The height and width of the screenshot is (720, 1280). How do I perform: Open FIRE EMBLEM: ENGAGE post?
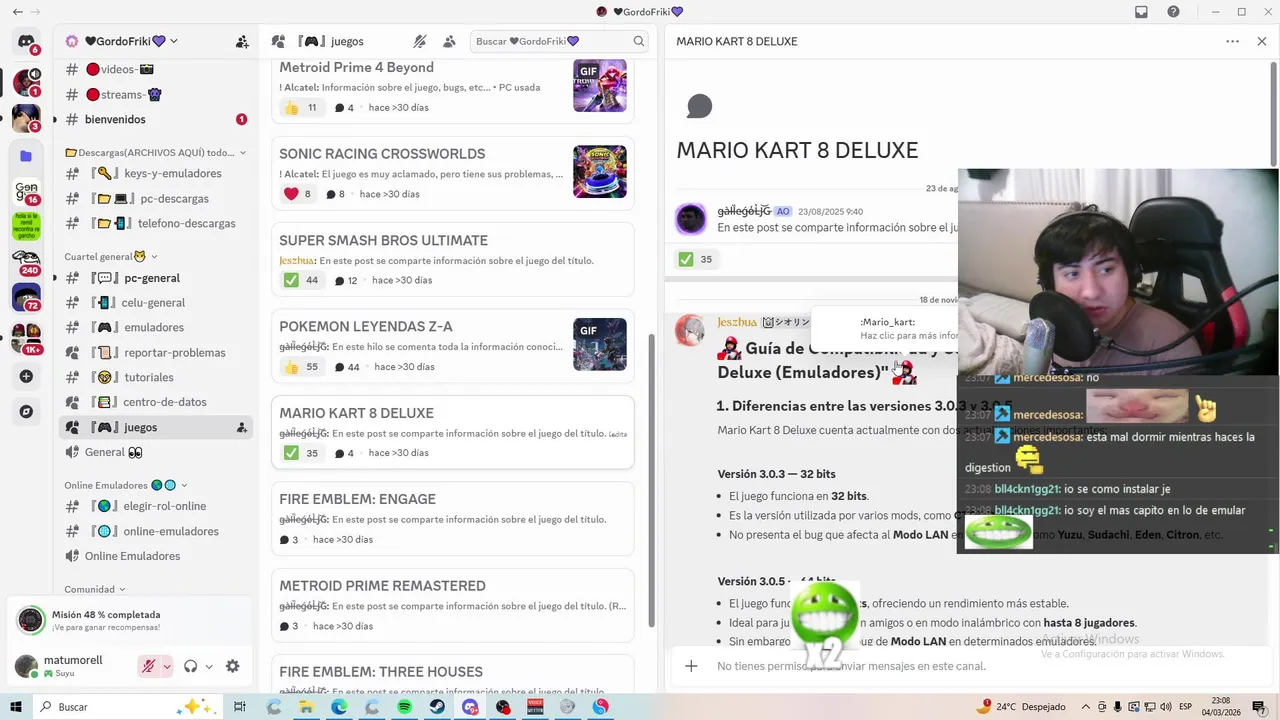(x=453, y=518)
